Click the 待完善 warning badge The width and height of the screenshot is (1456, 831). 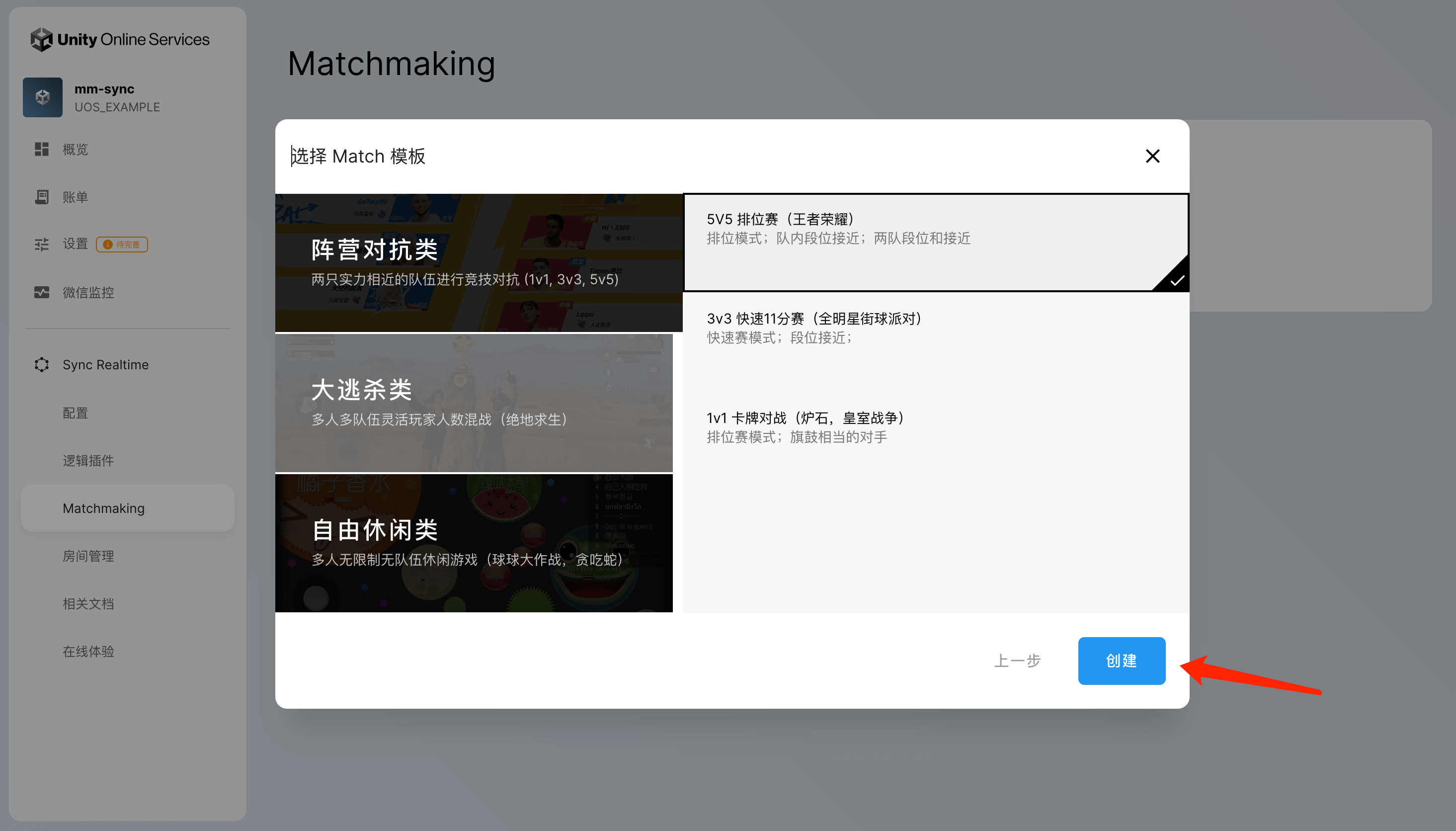click(x=122, y=244)
